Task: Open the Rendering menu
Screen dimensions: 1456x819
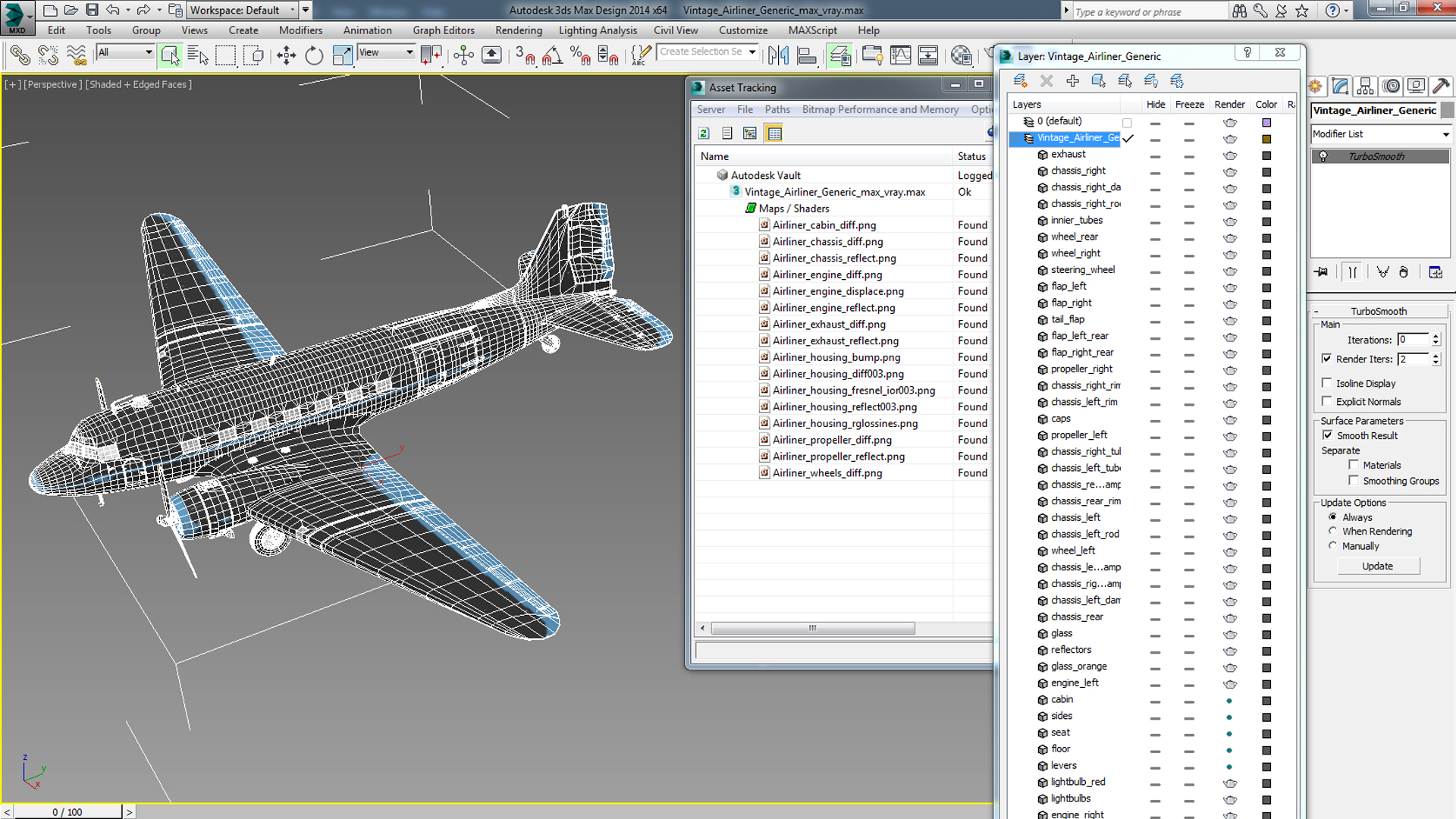Action: tap(519, 30)
